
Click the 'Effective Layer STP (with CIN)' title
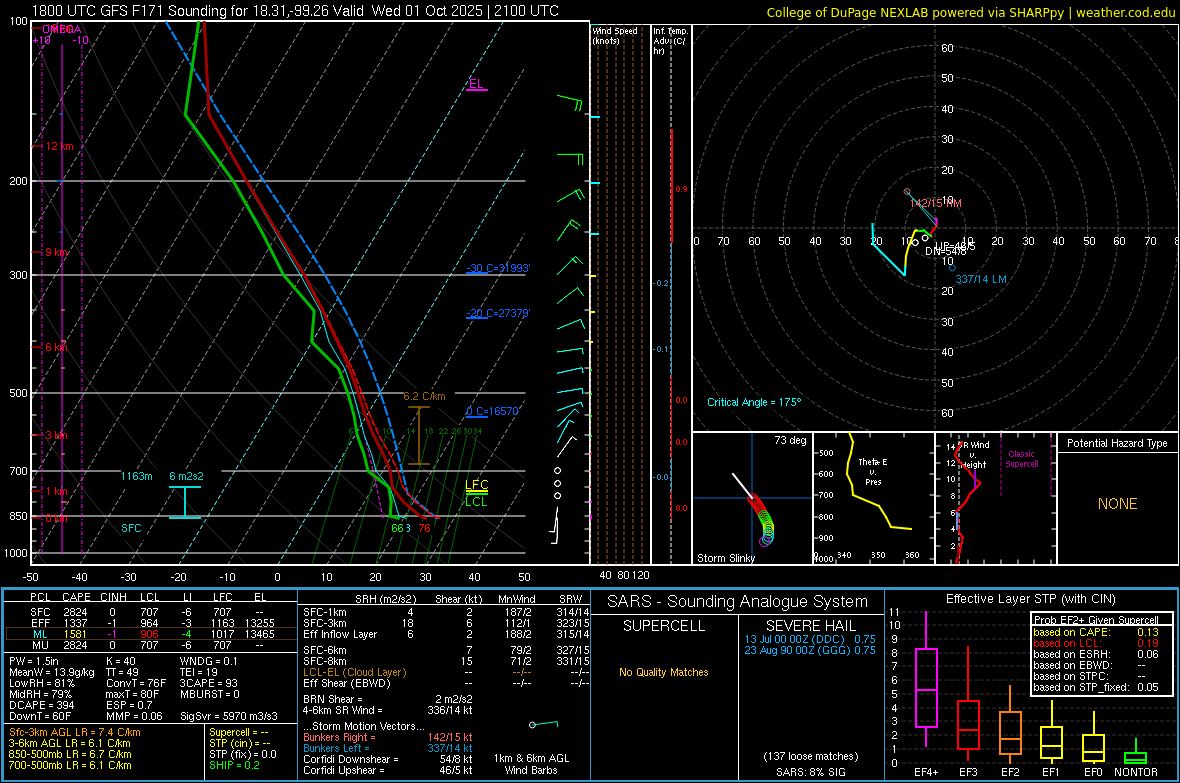[x=1030, y=599]
